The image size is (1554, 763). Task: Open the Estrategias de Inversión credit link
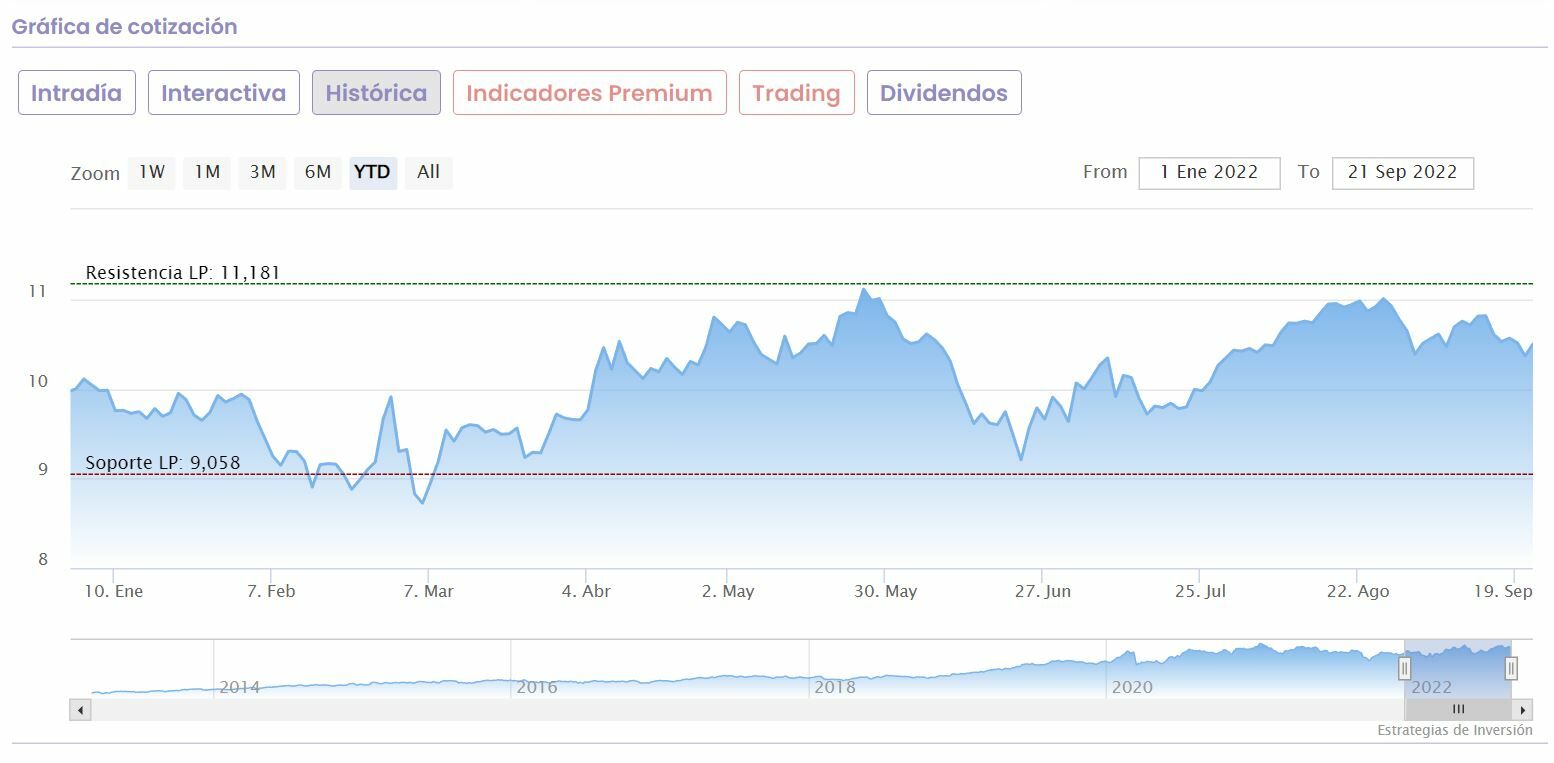[1454, 730]
